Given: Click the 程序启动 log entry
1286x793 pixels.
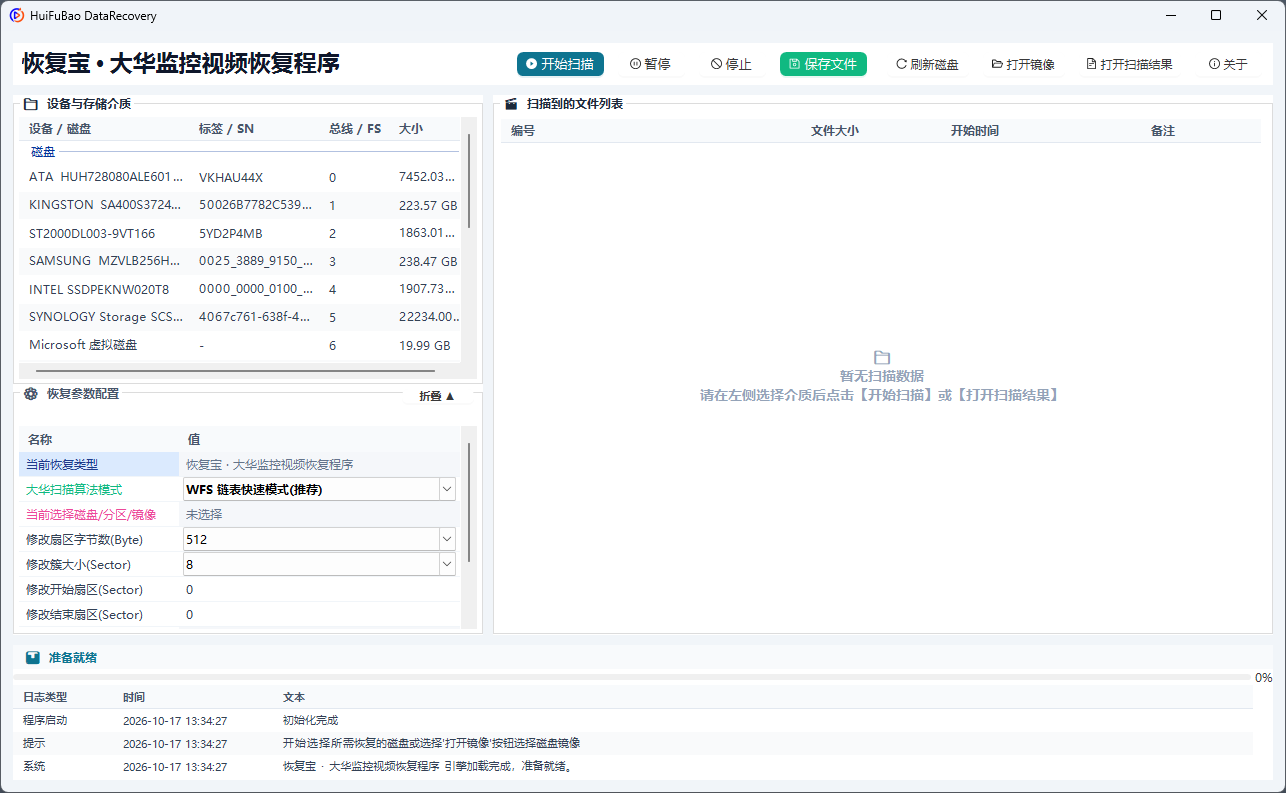Looking at the screenshot, I should point(633,720).
